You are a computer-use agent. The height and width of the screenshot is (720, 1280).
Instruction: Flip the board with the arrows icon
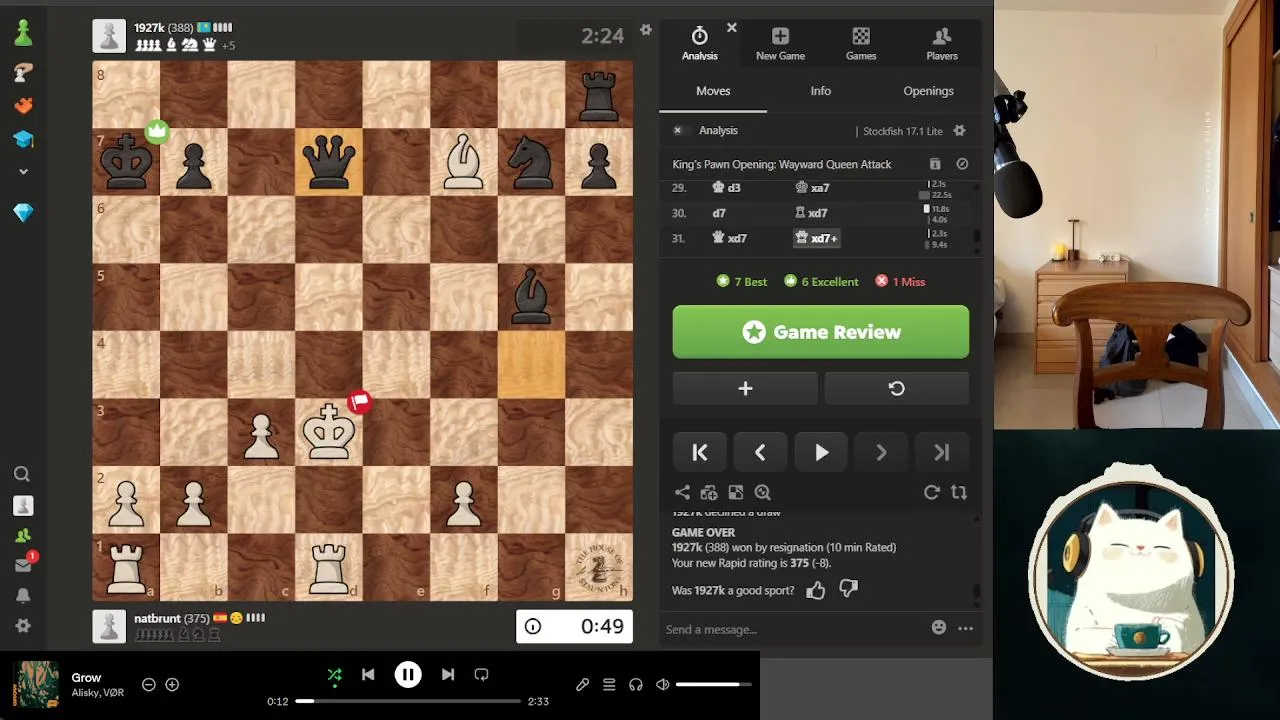click(958, 492)
